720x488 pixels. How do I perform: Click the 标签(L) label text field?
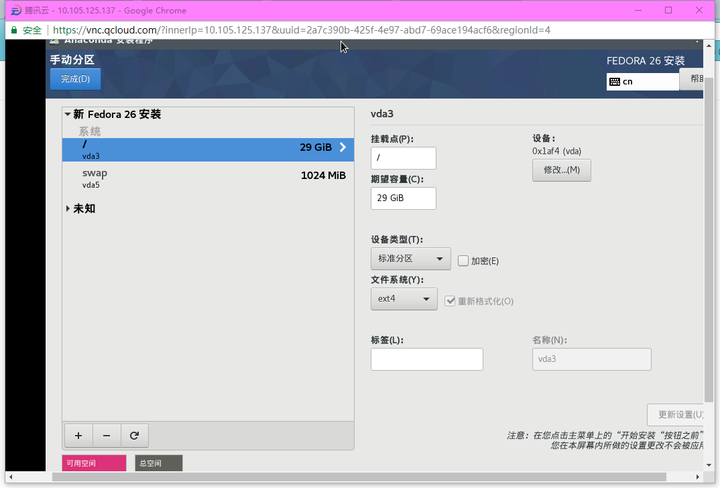pyautogui.click(x=426, y=359)
